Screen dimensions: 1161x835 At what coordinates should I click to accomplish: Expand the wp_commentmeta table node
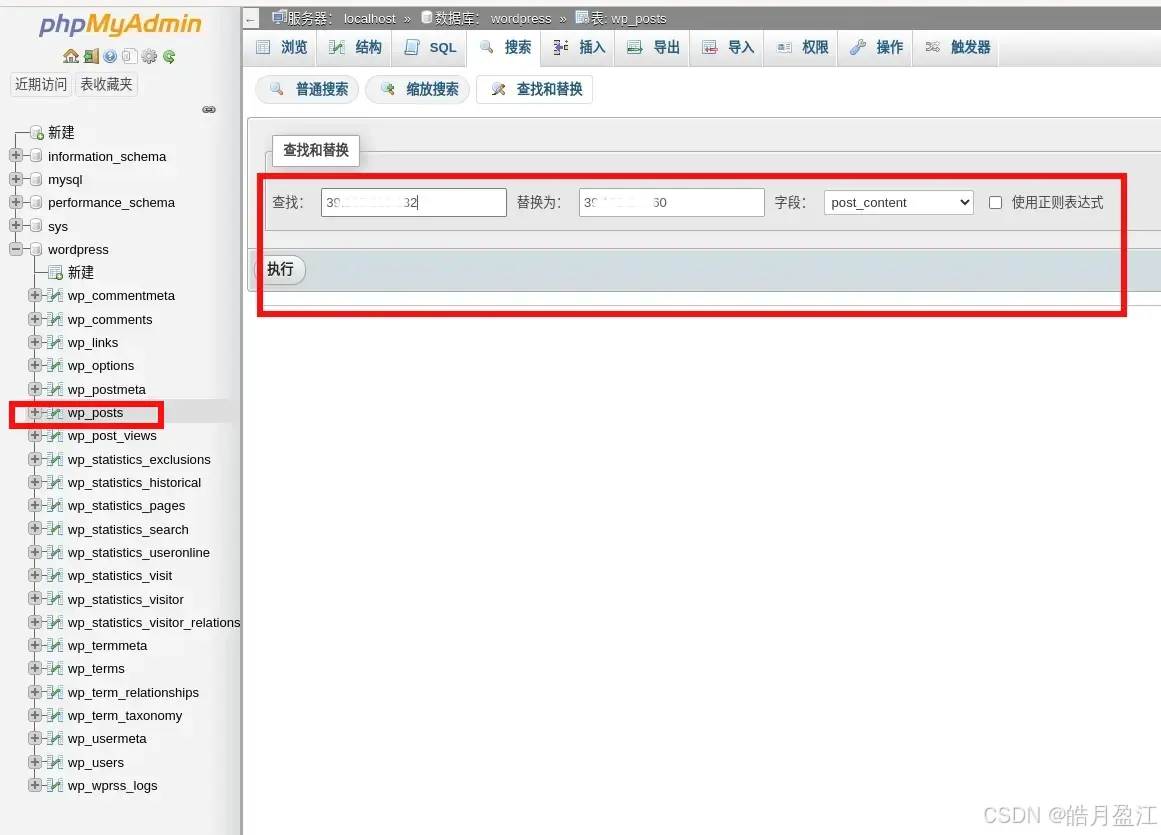[34, 295]
